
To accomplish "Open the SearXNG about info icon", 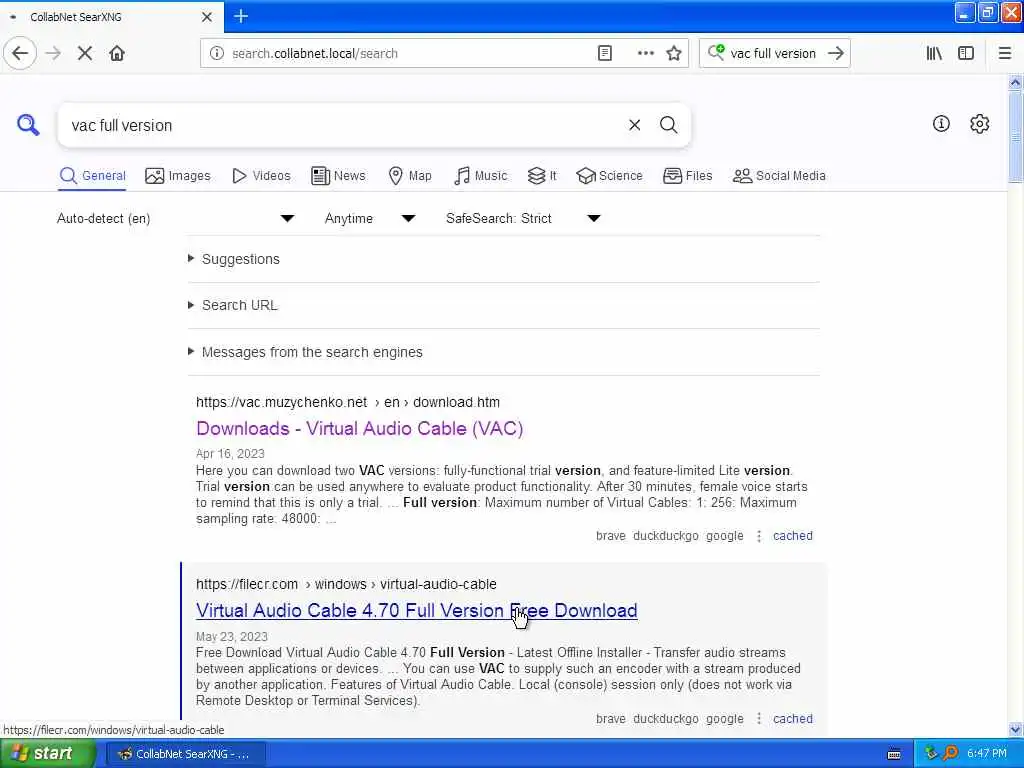I will (x=940, y=123).
